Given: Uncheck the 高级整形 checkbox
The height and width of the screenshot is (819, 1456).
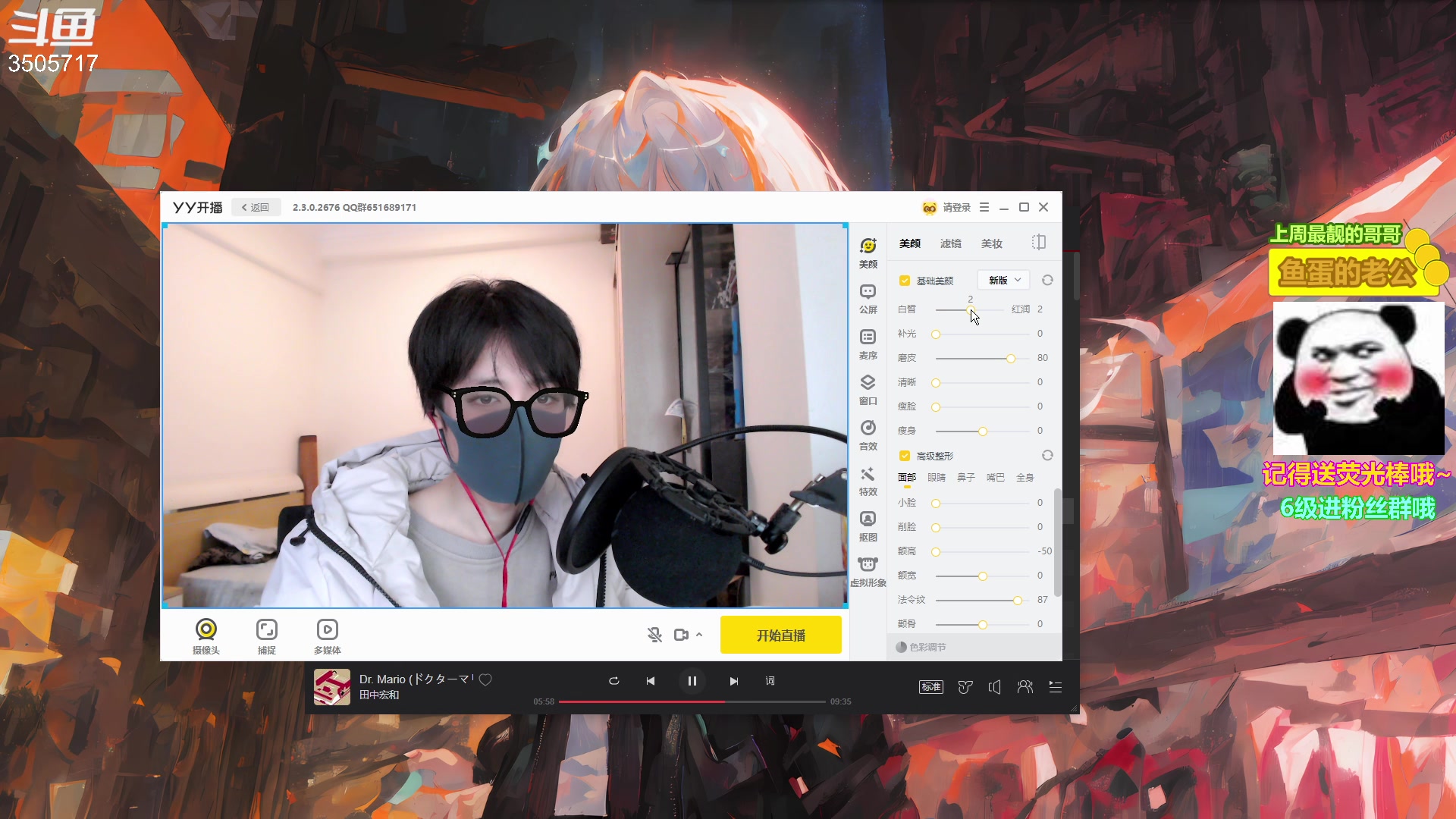Looking at the screenshot, I should click(x=904, y=456).
